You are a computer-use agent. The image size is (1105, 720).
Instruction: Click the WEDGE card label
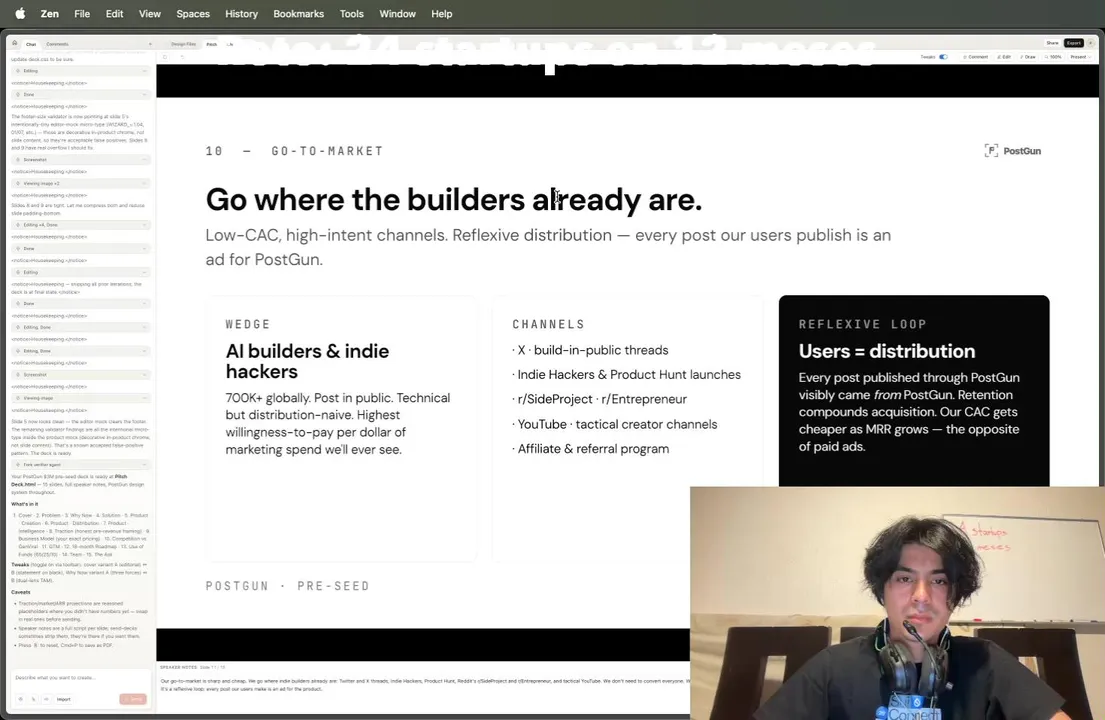coord(248,324)
